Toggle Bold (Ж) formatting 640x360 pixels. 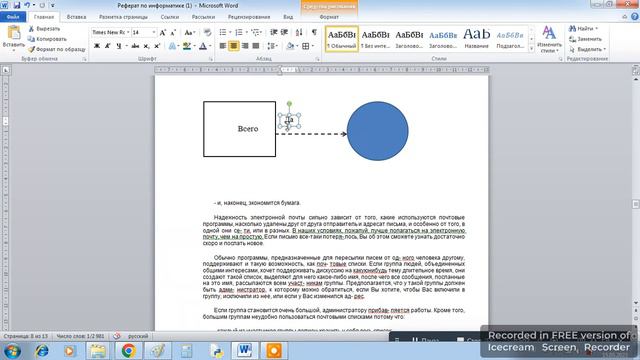point(97,46)
